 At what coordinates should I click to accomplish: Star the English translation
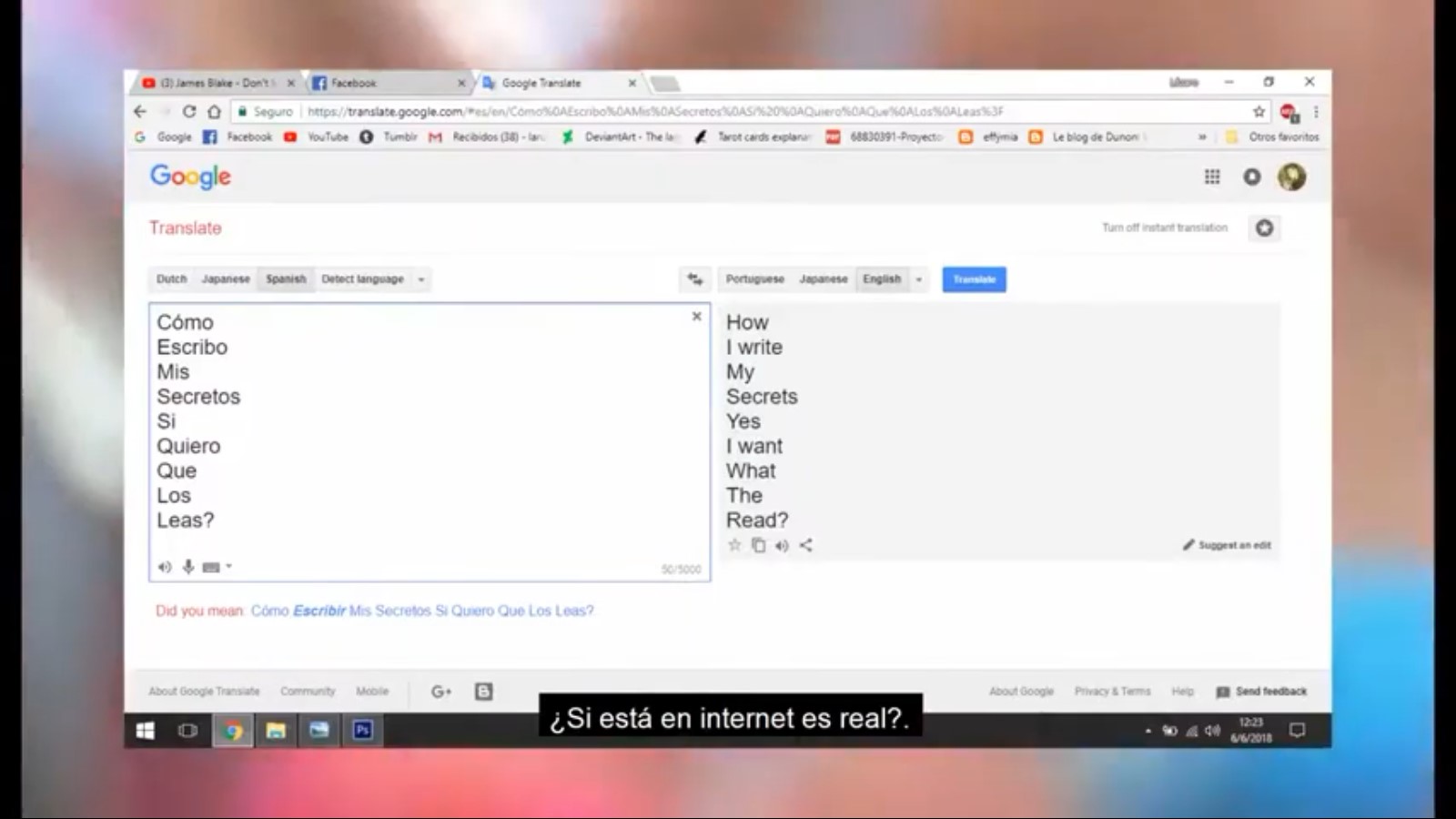pos(735,545)
